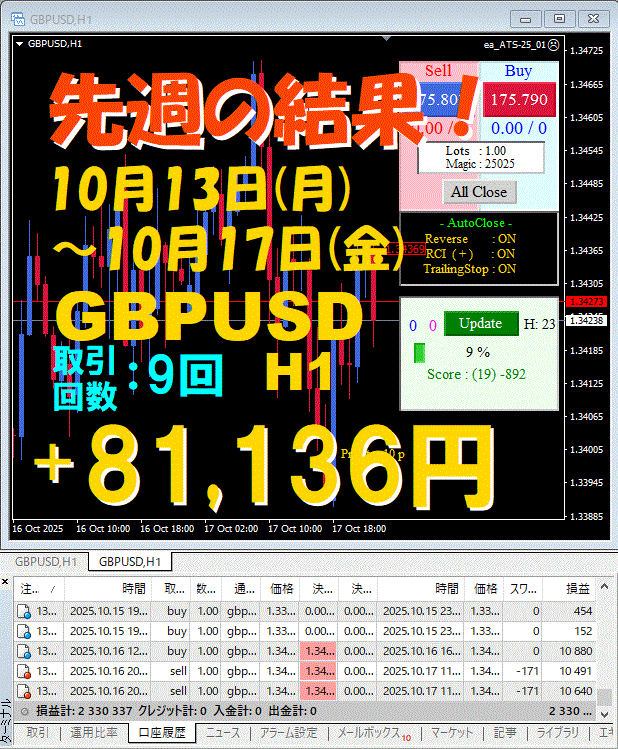Click the profit value 10 491
This screenshot has height=749, width=618.
[575, 672]
